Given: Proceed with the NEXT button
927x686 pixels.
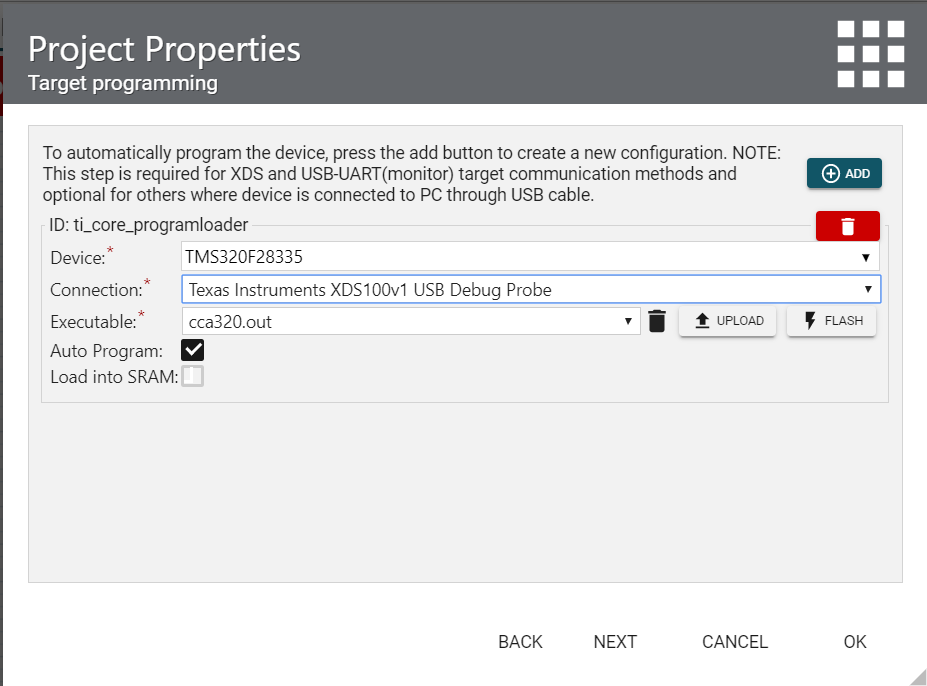Looking at the screenshot, I should click(615, 642).
